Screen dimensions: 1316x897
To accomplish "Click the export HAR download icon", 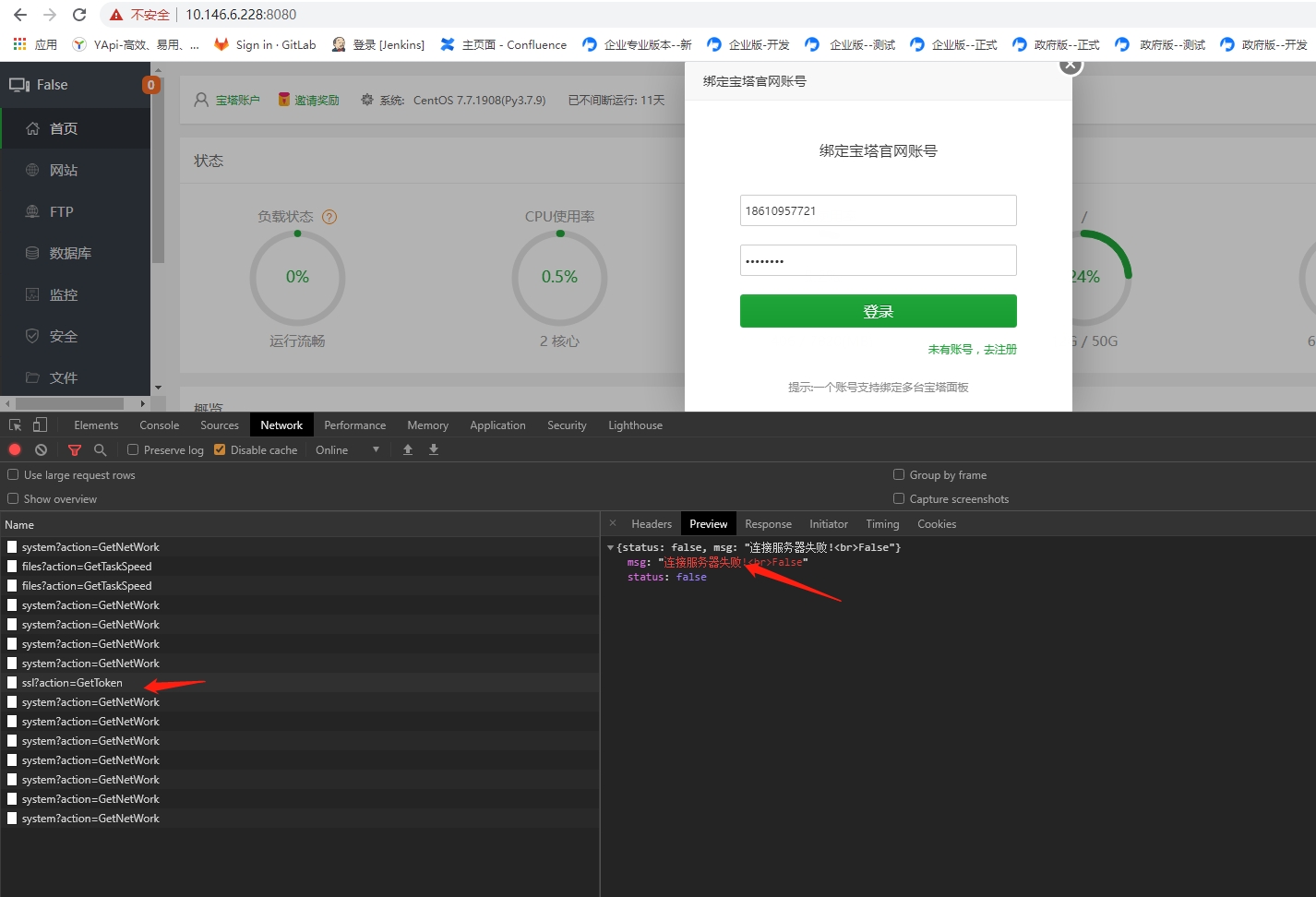I will click(434, 449).
